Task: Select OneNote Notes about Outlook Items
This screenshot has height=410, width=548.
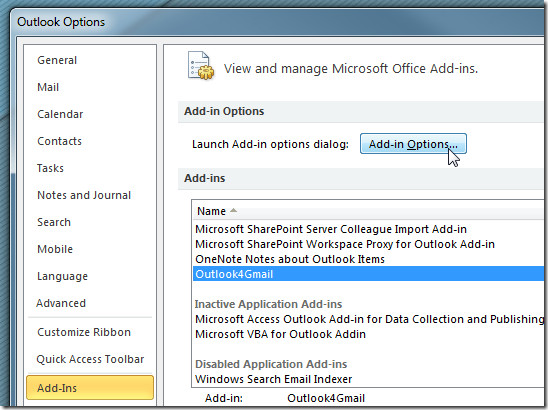Action: pos(290,259)
